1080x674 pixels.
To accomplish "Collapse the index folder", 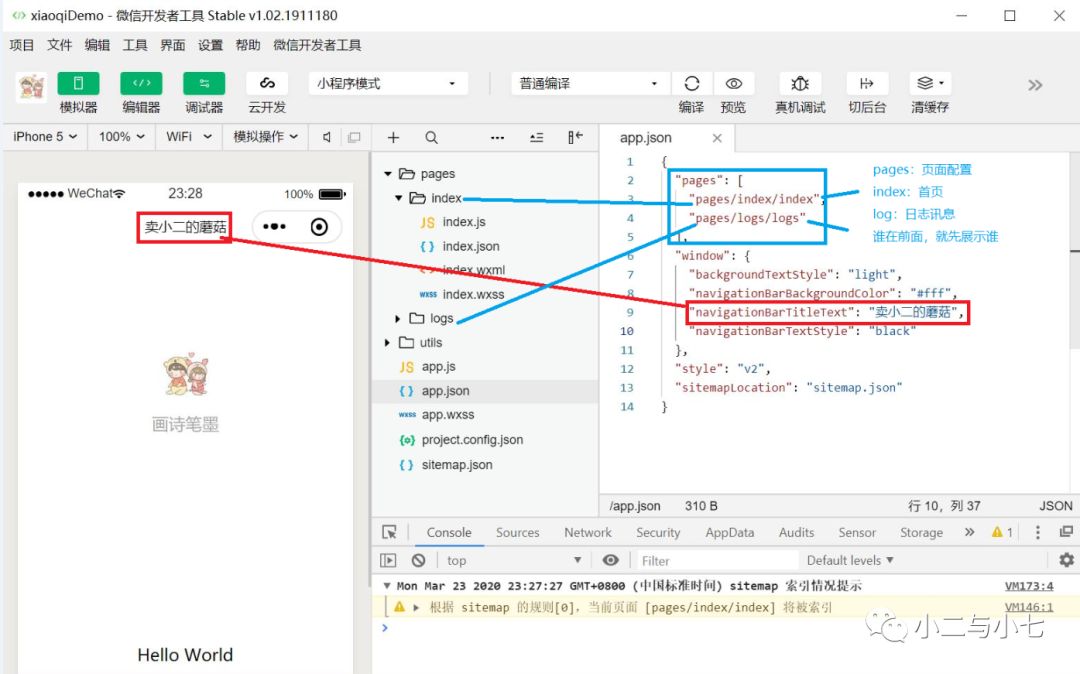I will 399,198.
